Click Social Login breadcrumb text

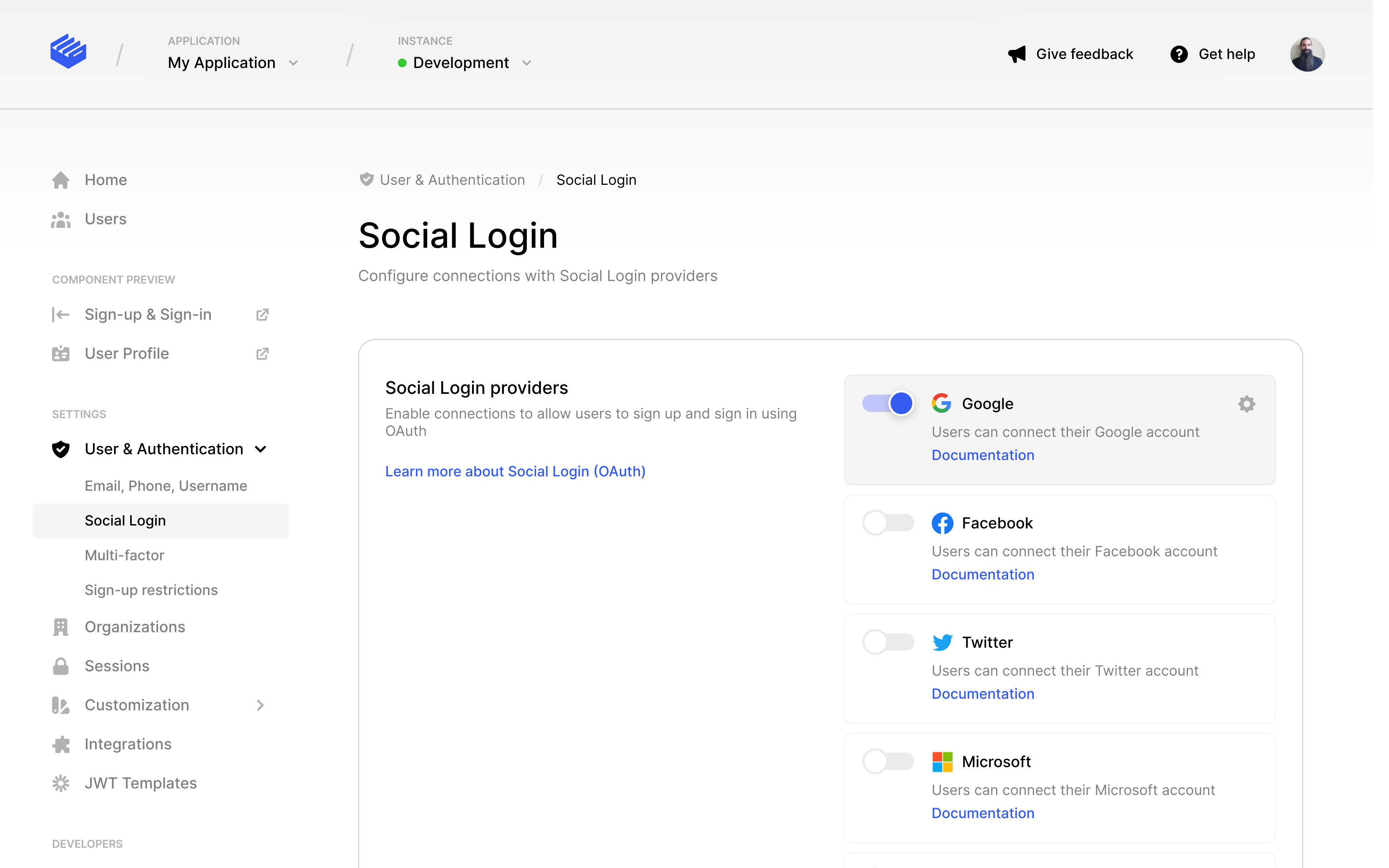click(x=596, y=180)
